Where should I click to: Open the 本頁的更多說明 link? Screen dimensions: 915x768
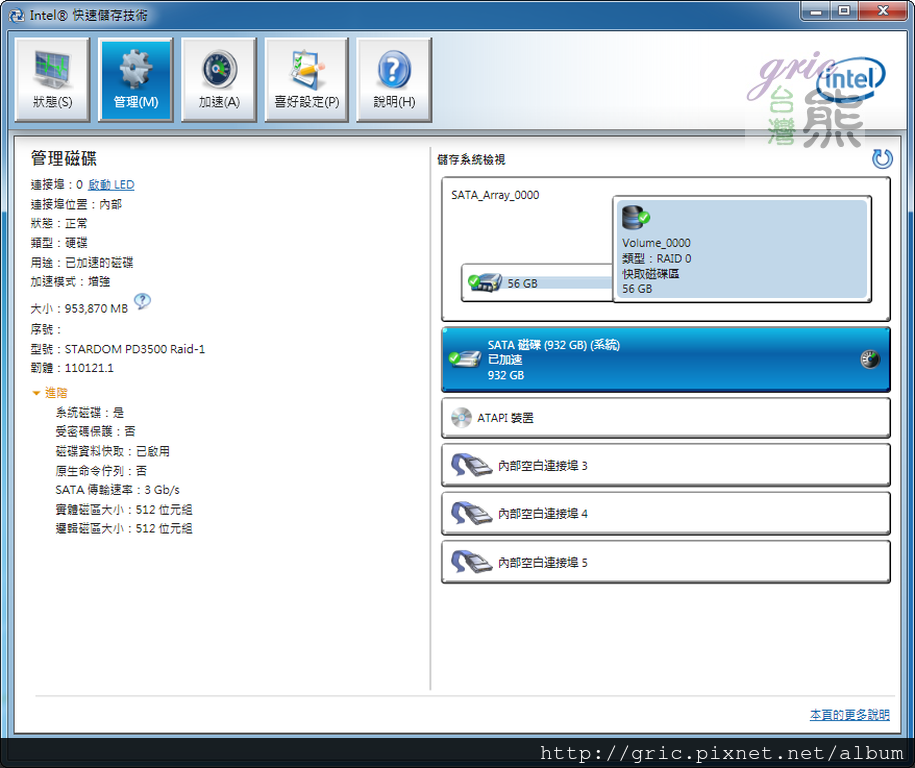(x=850, y=715)
